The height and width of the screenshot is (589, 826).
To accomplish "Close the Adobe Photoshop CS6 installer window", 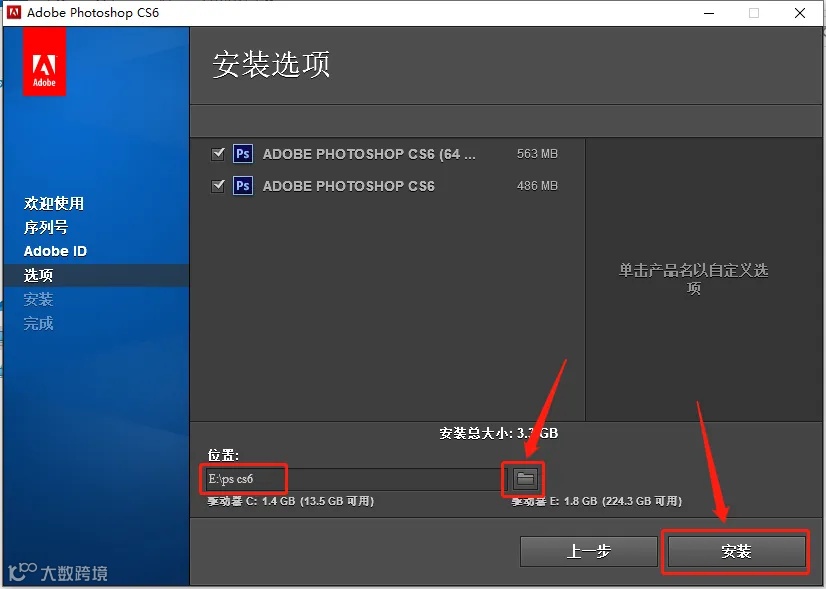I will pyautogui.click(x=800, y=13).
